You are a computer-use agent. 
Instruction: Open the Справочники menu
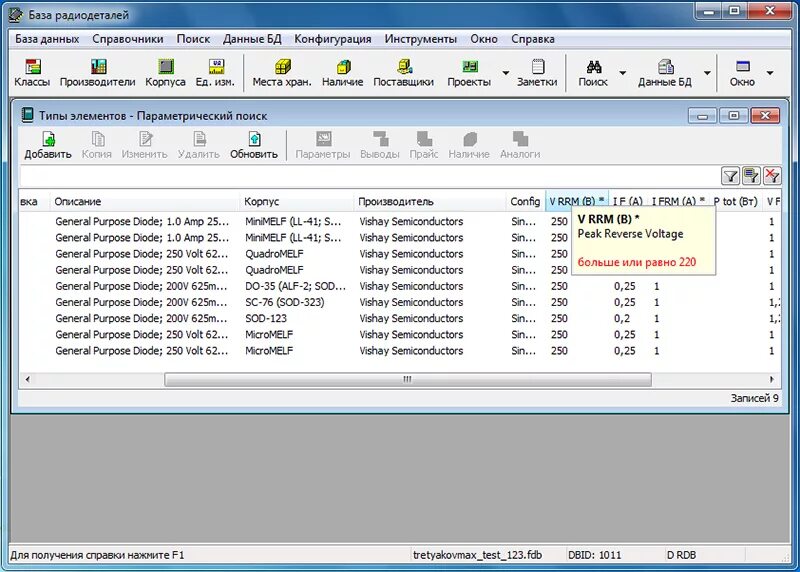pyautogui.click(x=128, y=39)
